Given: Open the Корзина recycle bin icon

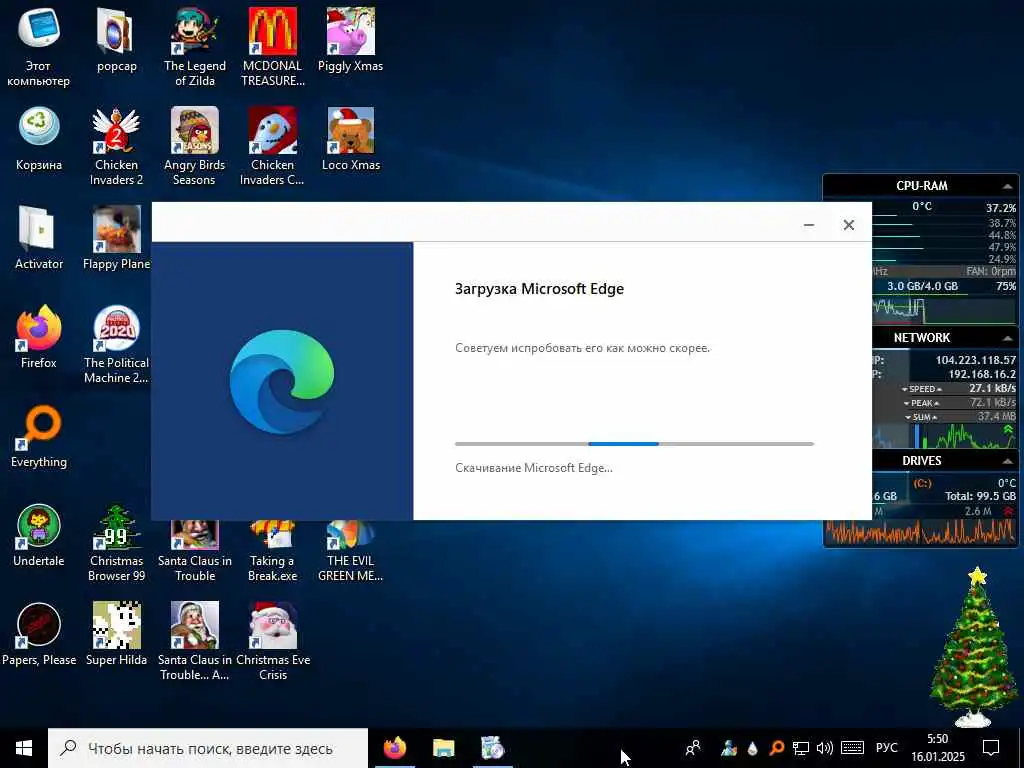Looking at the screenshot, I should click(39, 138).
